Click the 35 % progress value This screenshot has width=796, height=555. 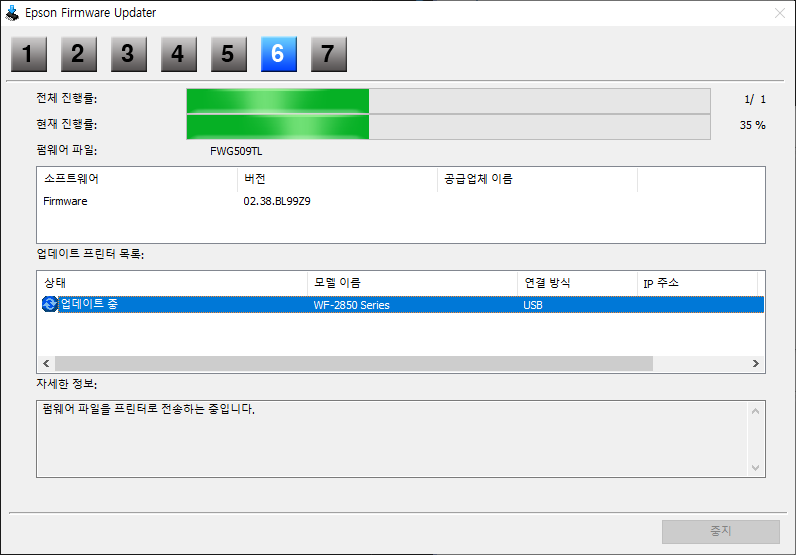(752, 125)
